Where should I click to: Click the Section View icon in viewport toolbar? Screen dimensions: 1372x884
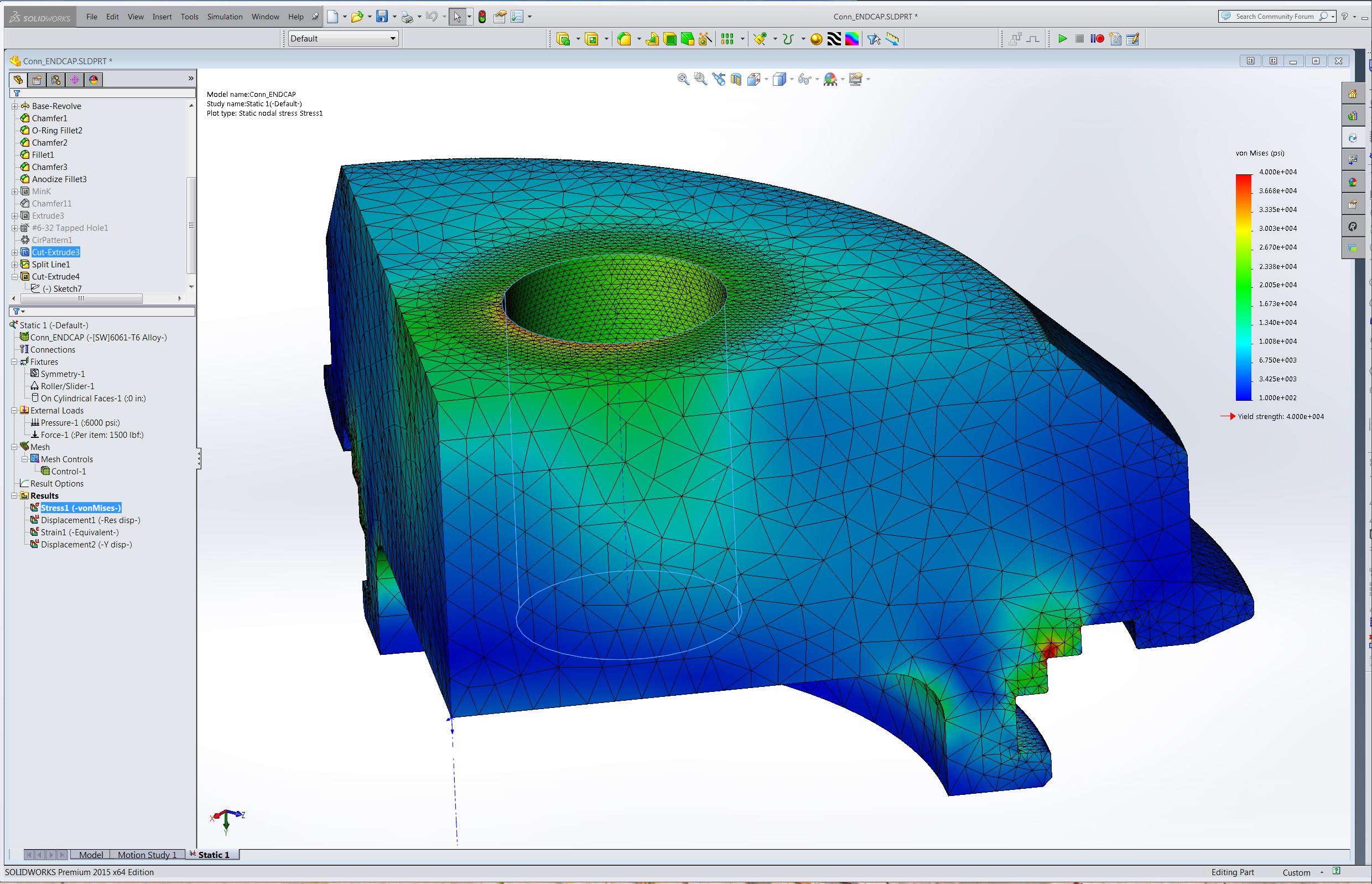pyautogui.click(x=736, y=79)
